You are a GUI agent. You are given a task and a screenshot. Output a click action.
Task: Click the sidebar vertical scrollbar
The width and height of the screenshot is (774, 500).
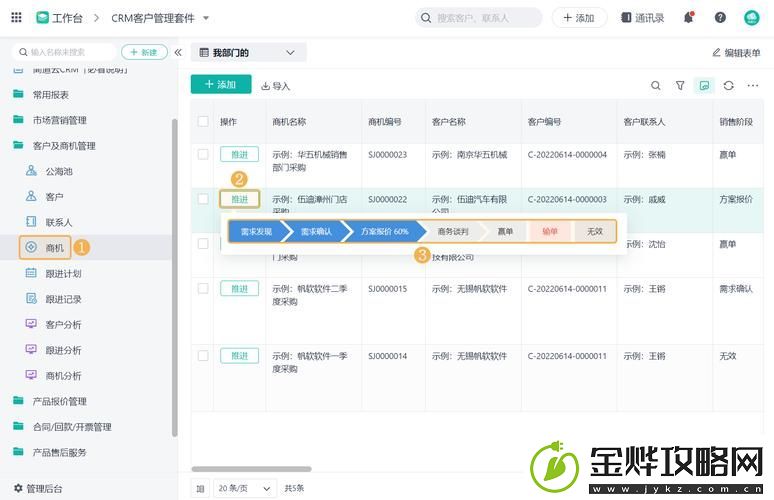click(174, 278)
